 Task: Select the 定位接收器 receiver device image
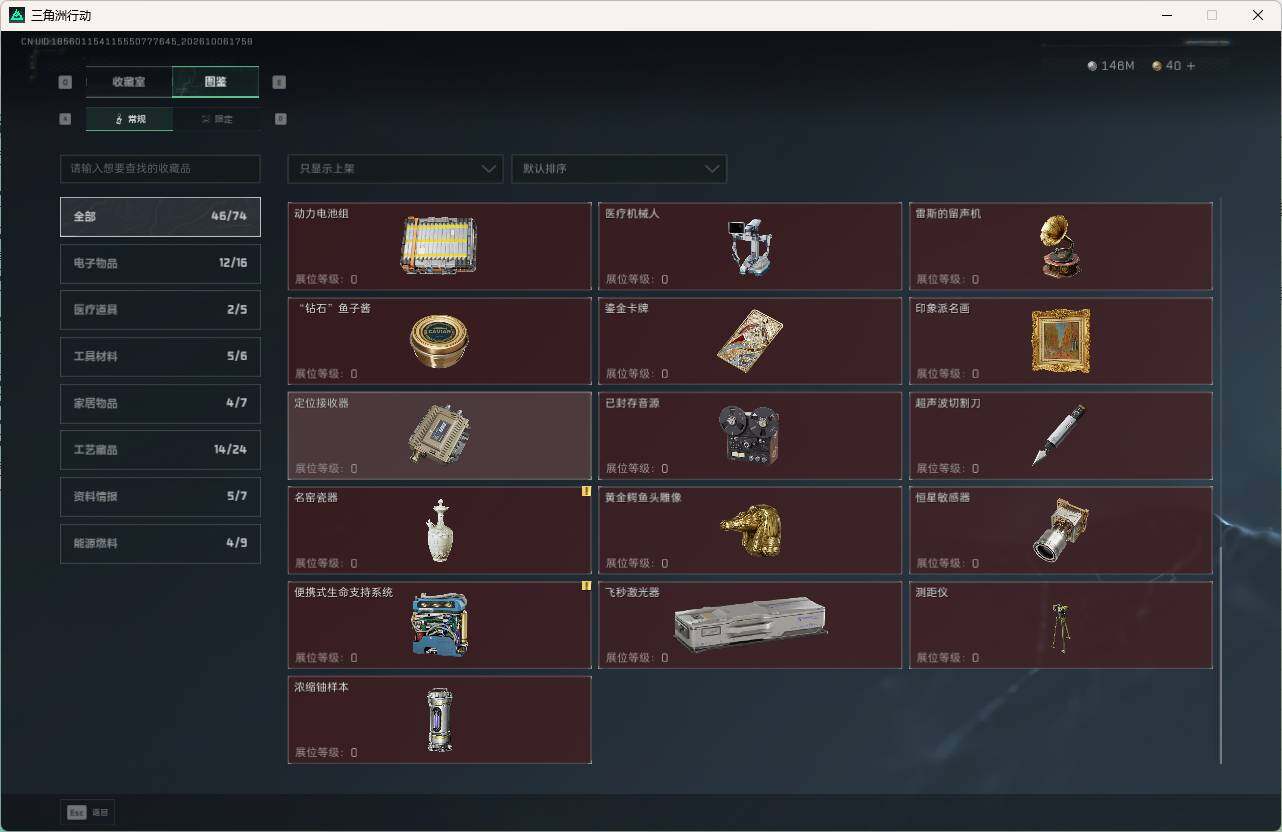[x=439, y=434]
